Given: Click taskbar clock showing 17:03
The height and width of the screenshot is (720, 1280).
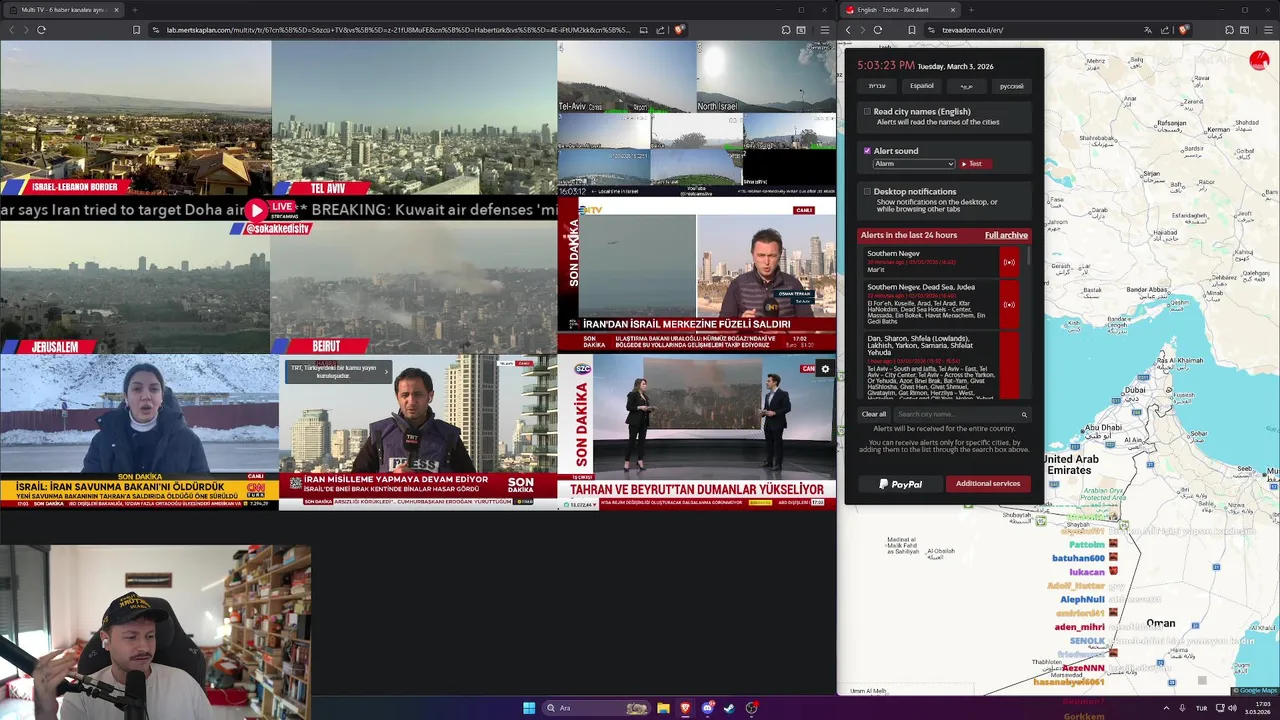Looking at the screenshot, I should click(1257, 708).
